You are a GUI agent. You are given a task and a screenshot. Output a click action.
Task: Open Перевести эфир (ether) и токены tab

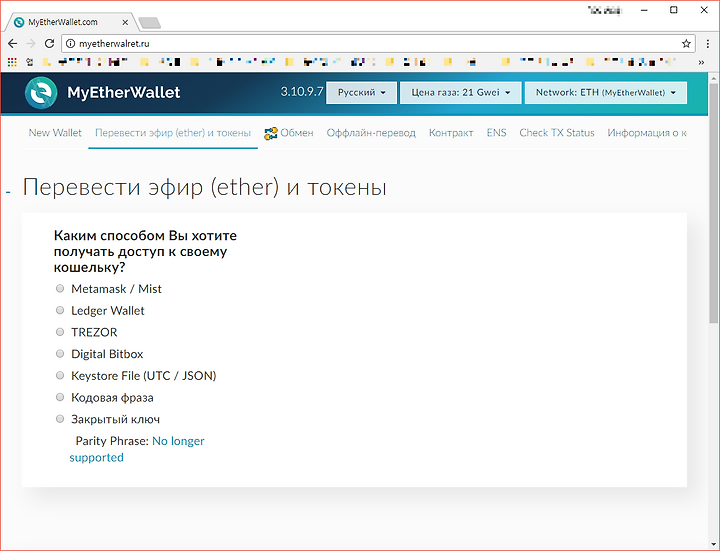pos(173,133)
